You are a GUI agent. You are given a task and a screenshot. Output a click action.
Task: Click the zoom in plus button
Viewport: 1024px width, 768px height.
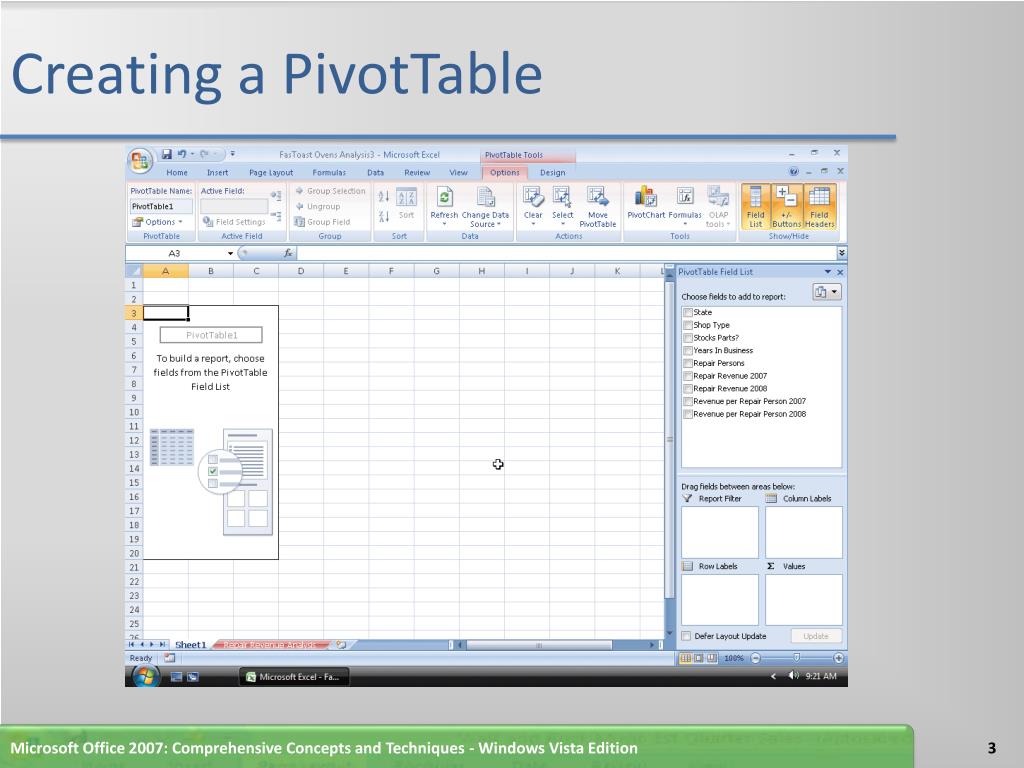(x=839, y=658)
